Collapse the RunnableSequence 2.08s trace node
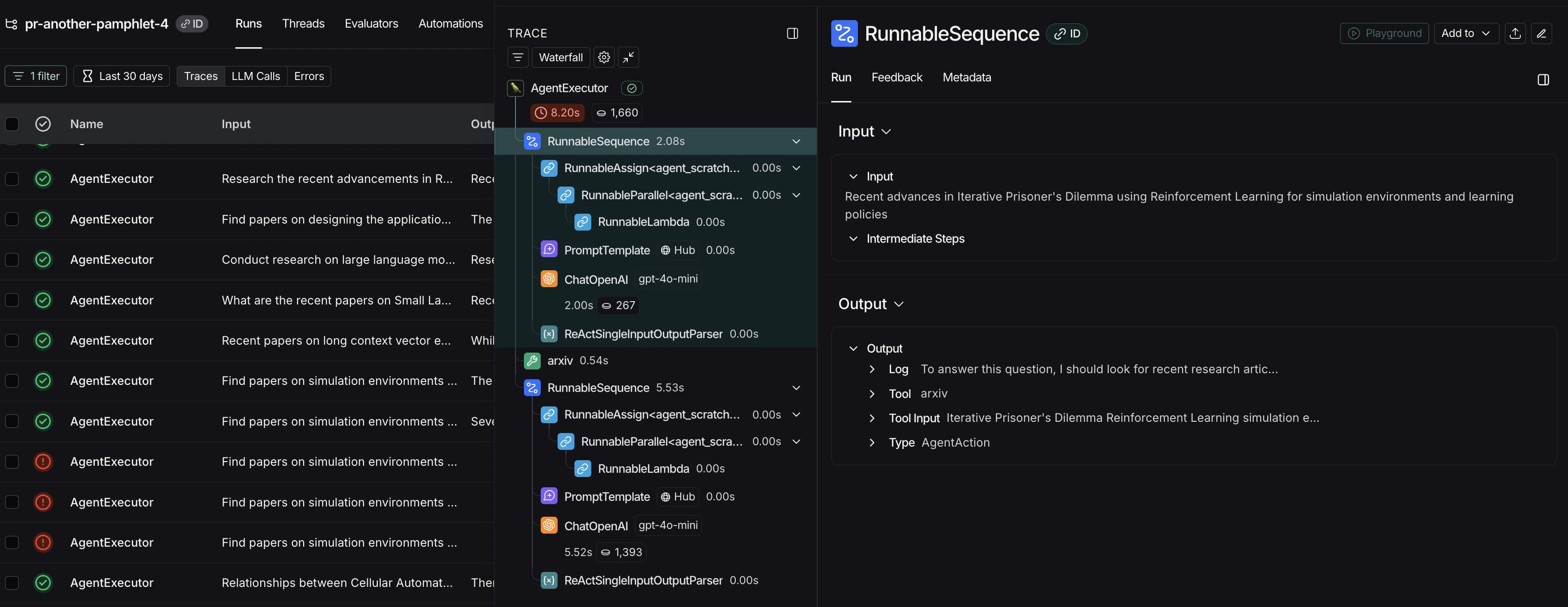The image size is (1568, 607). (796, 140)
